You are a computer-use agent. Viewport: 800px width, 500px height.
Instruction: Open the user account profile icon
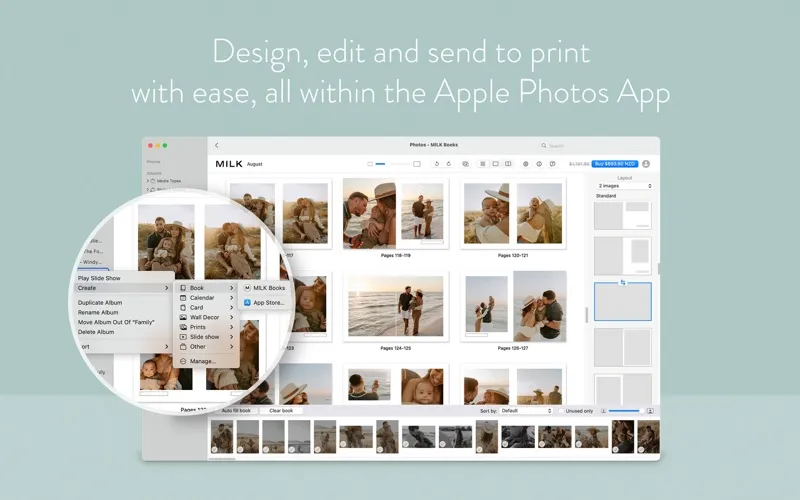coord(646,164)
